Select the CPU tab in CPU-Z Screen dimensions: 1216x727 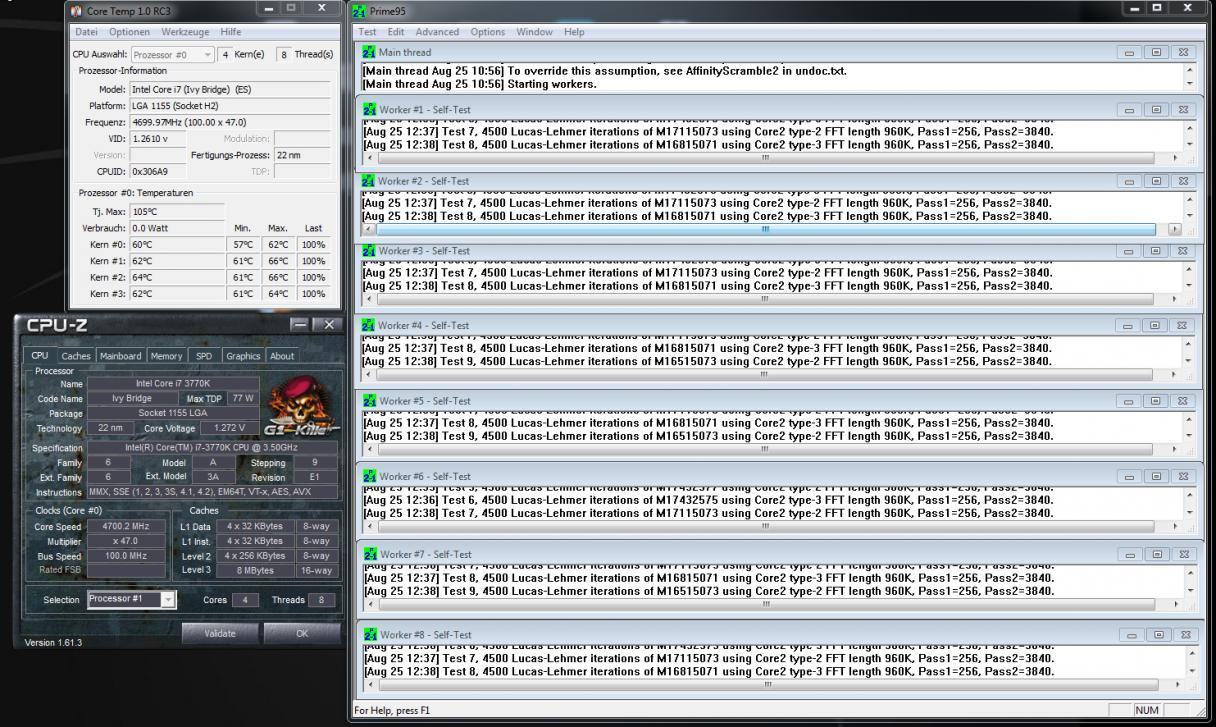pos(39,355)
